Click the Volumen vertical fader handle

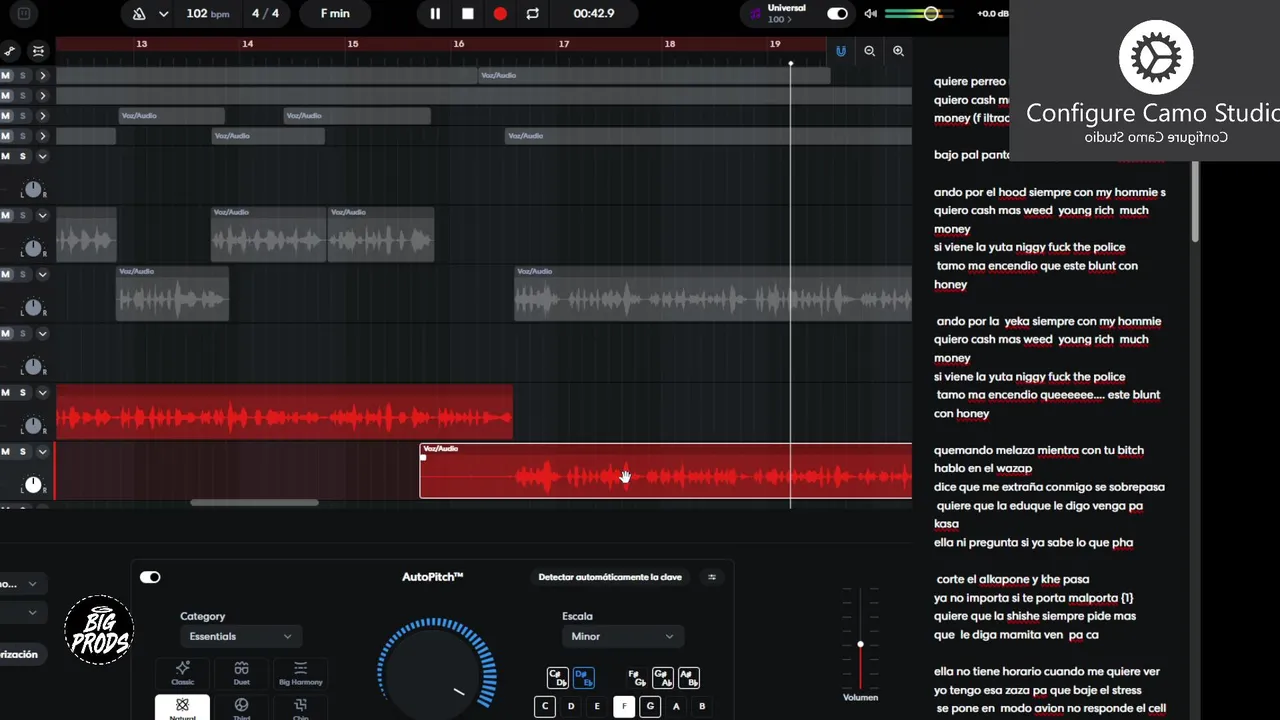(860, 644)
